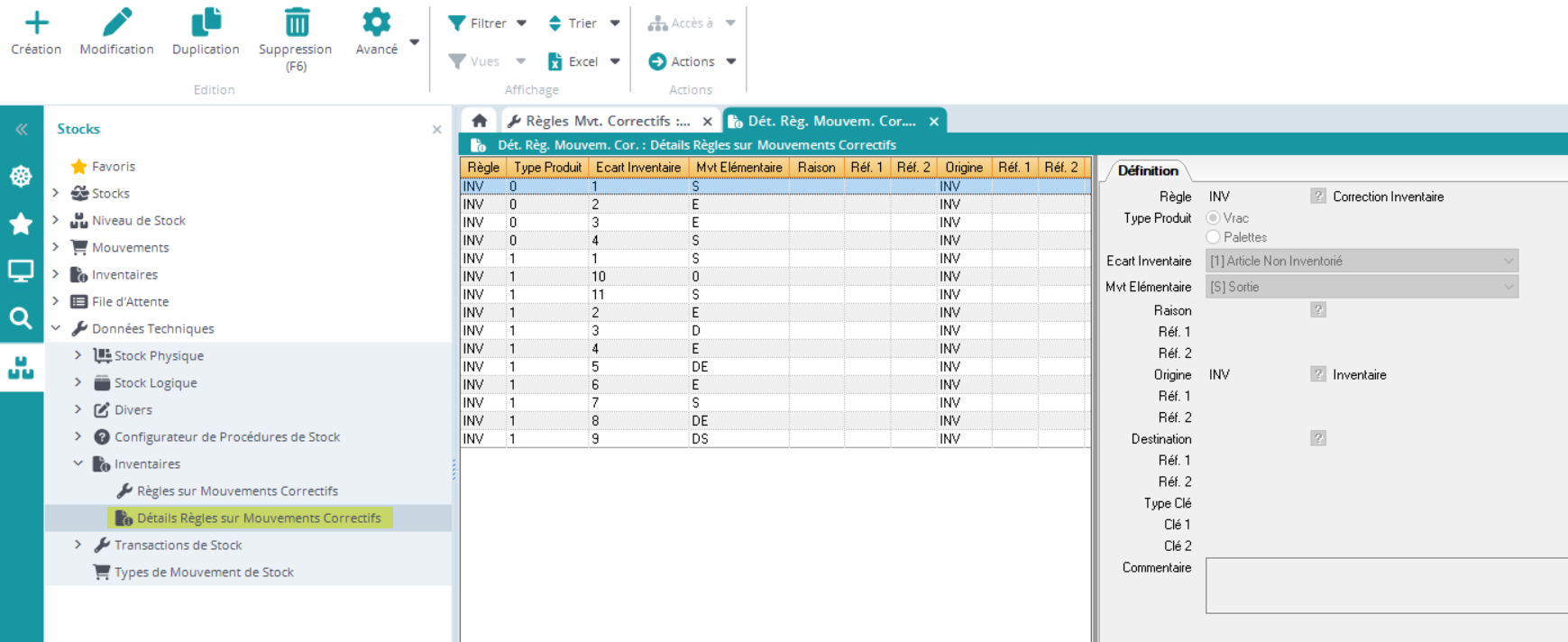
Task: Select the Définition tab
Action: (x=1147, y=170)
